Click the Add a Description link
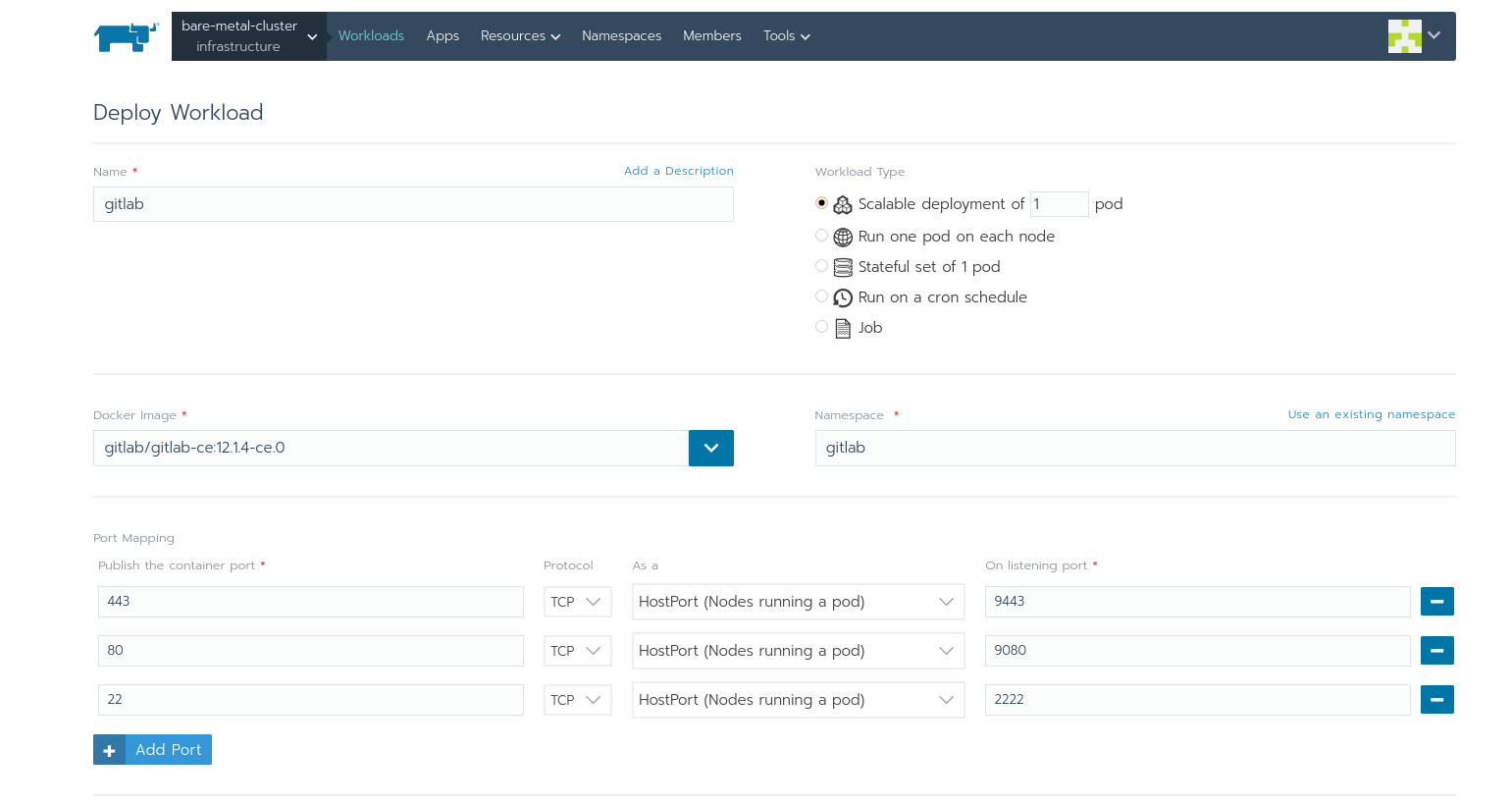The image size is (1512, 805). (678, 171)
